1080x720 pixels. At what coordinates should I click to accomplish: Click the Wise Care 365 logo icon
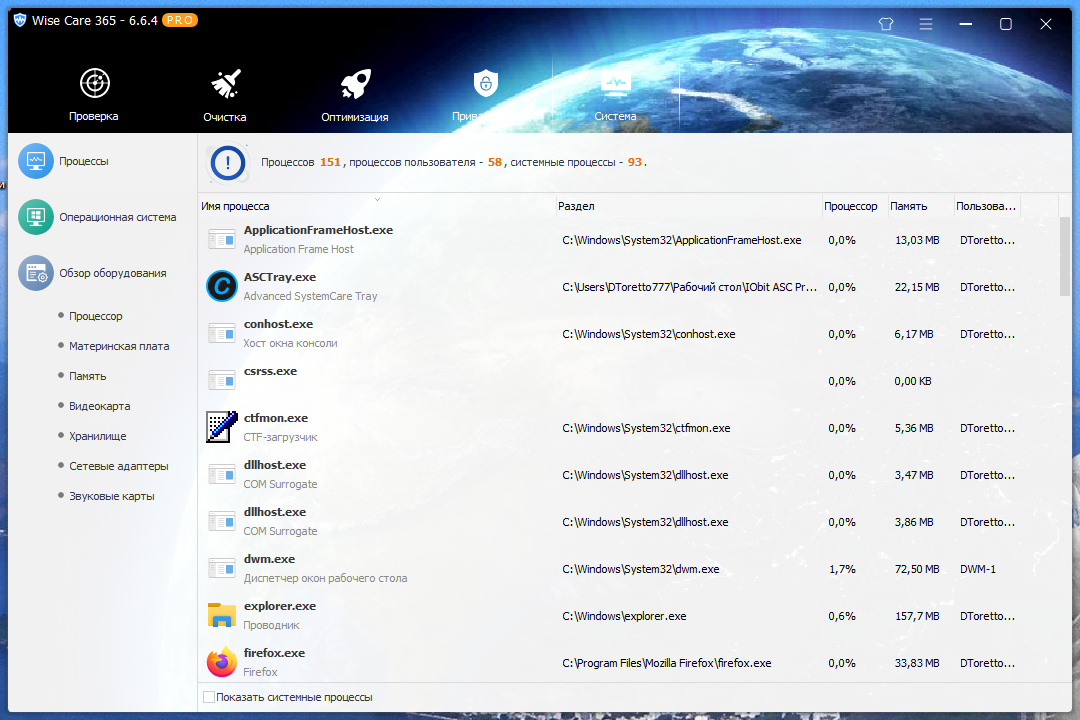(x=20, y=21)
